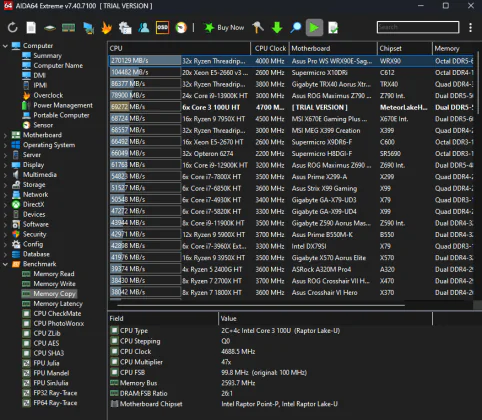Select the 270129 MB/s result row
Screen dimensions: 482x420
pyautogui.click(x=291, y=61)
